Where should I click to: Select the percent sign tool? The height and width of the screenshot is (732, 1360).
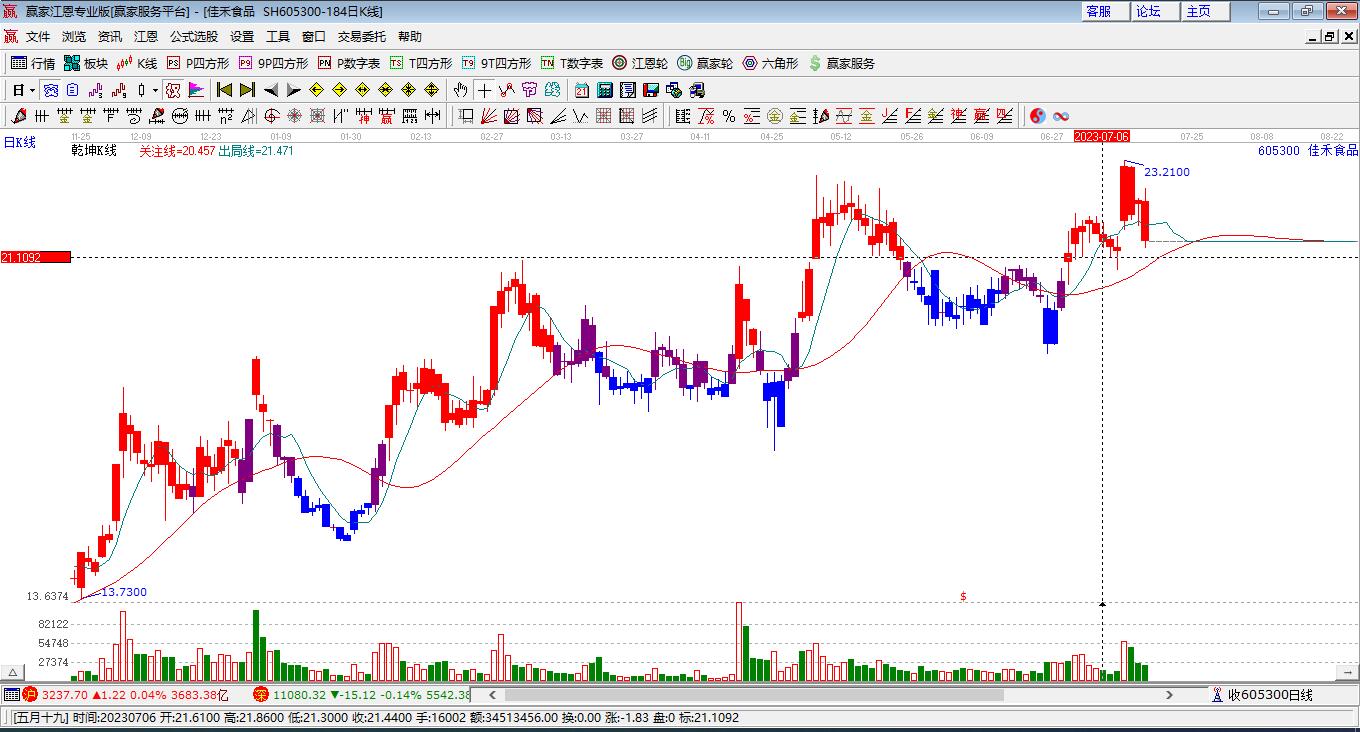(x=729, y=116)
